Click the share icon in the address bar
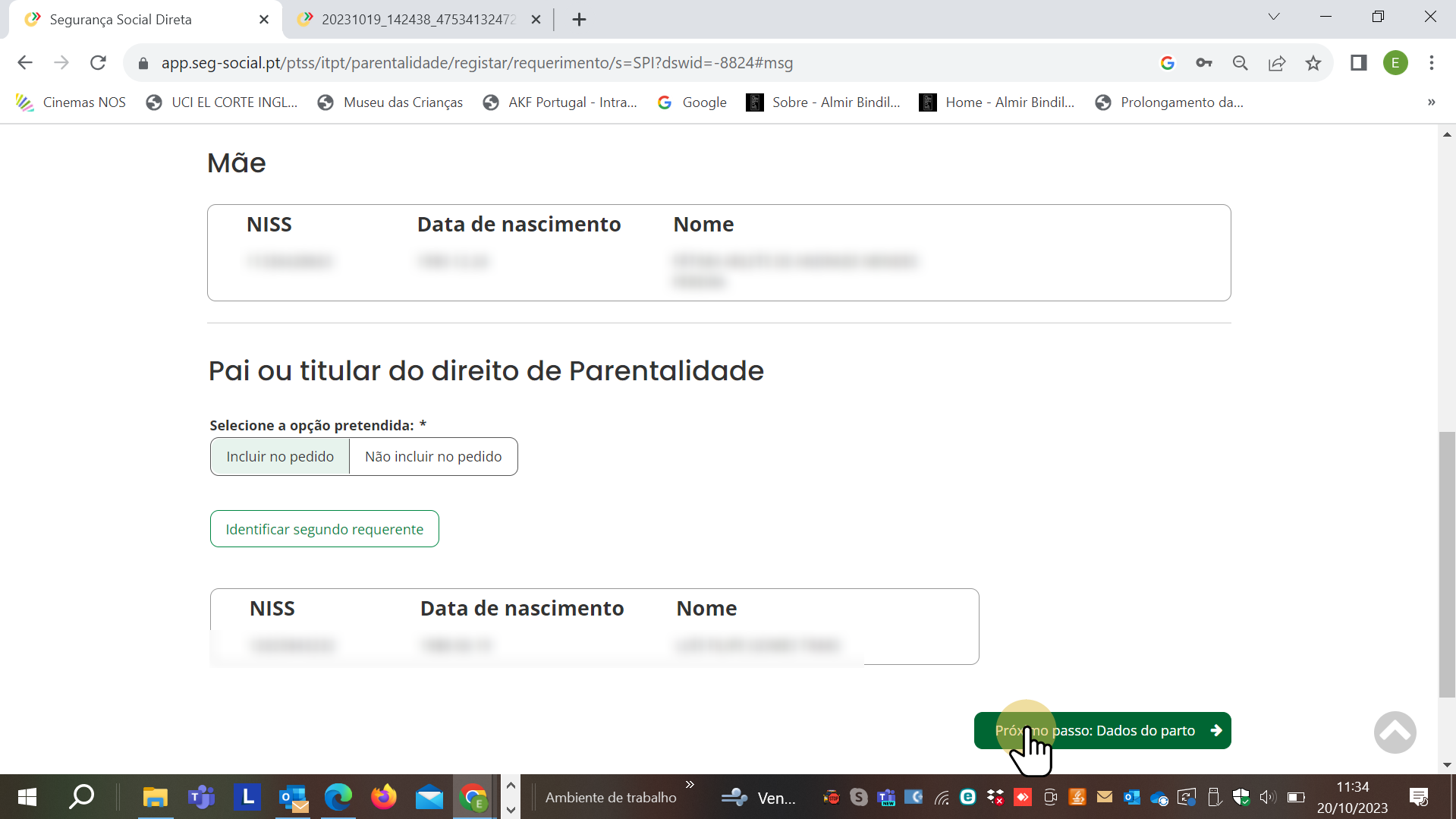 pyautogui.click(x=1278, y=63)
